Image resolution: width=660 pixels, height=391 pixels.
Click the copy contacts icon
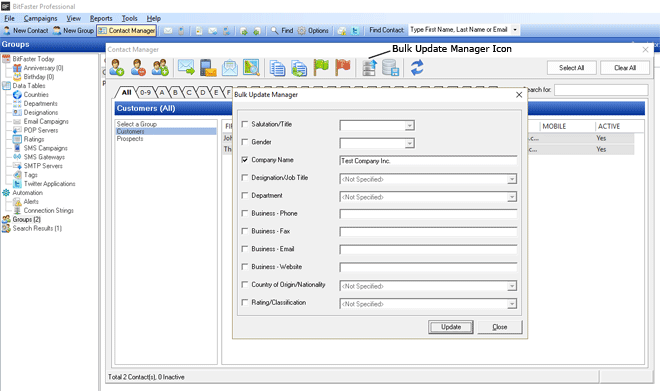point(277,68)
